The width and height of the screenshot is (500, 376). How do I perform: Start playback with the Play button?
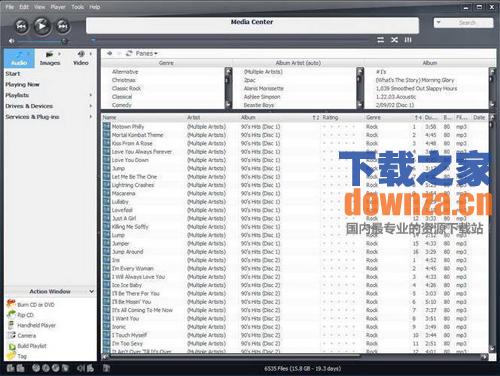[42, 26]
